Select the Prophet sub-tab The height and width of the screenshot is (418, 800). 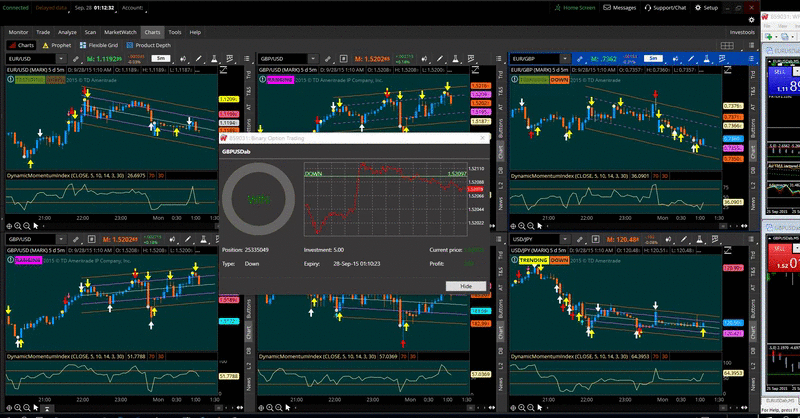(x=57, y=45)
